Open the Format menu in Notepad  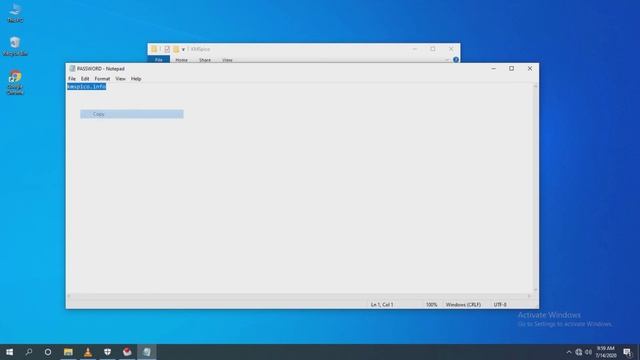102,79
